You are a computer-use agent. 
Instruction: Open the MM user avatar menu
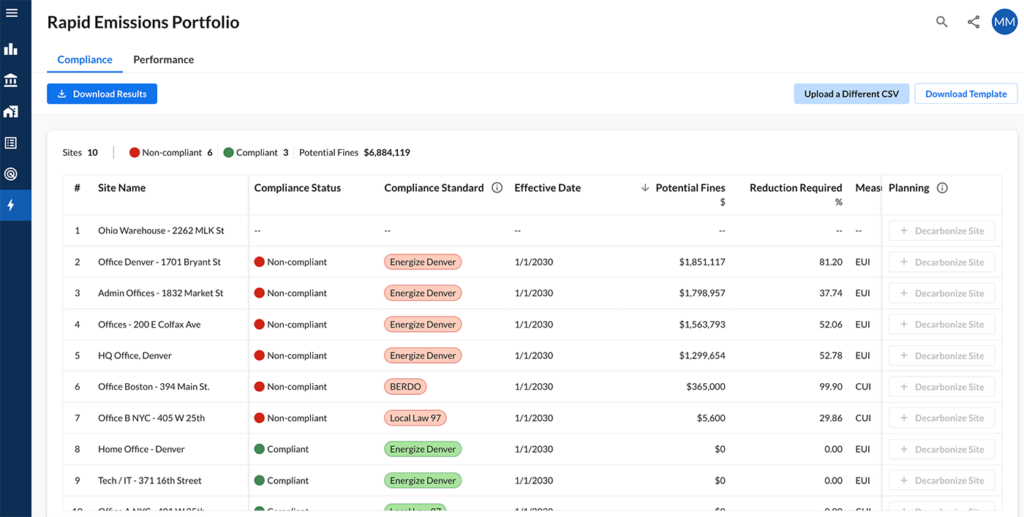[1004, 22]
